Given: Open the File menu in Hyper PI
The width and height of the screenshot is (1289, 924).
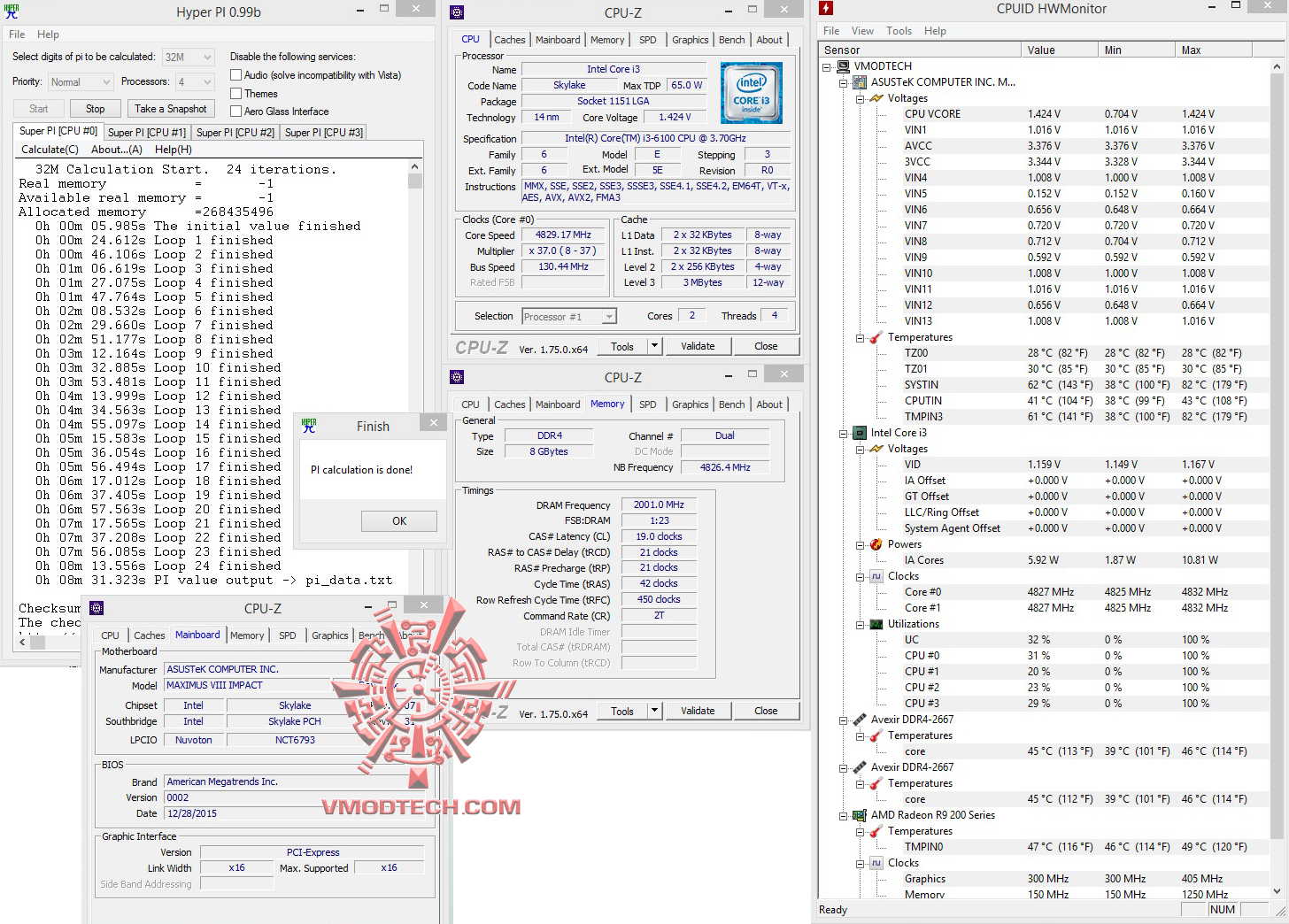Looking at the screenshot, I should [x=17, y=35].
